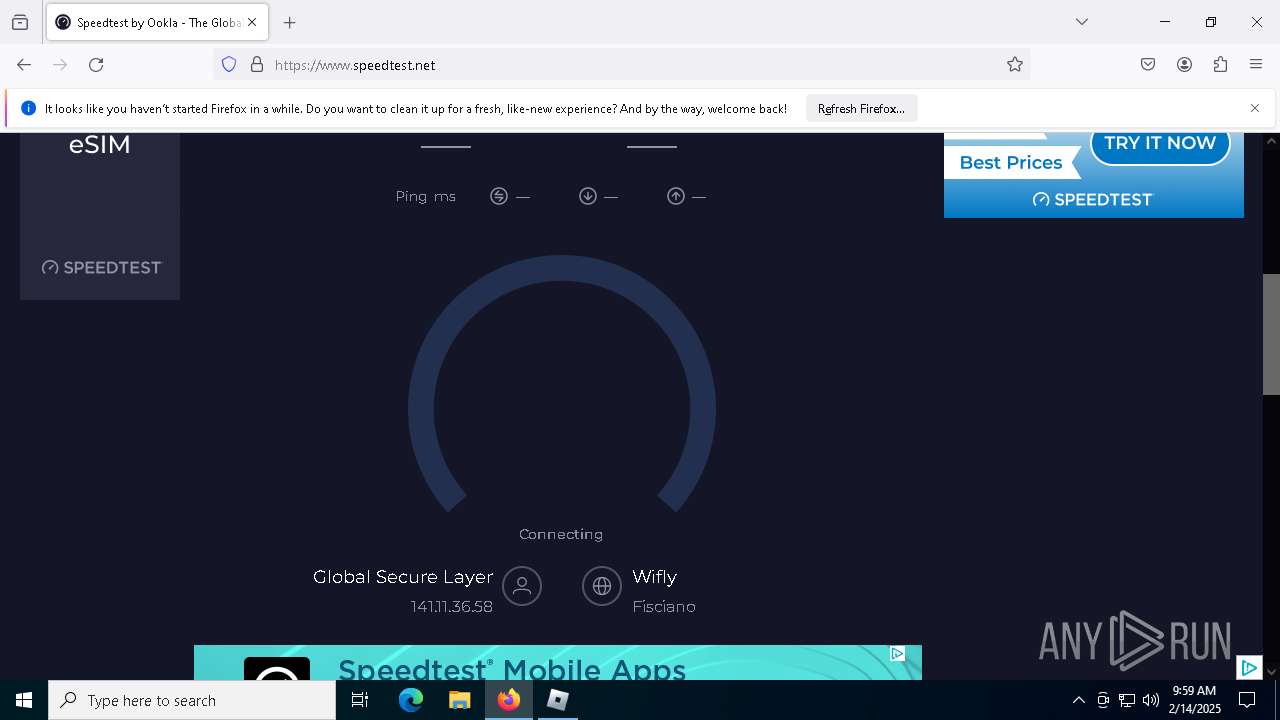Open the Firefox application menu

click(1256, 65)
